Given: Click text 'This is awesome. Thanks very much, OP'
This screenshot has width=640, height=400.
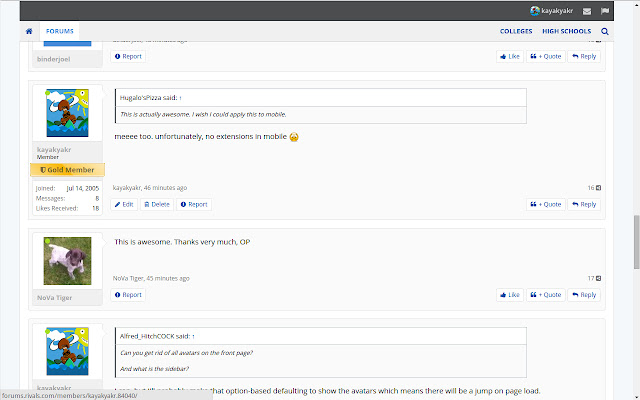Looking at the screenshot, I should [x=182, y=242].
